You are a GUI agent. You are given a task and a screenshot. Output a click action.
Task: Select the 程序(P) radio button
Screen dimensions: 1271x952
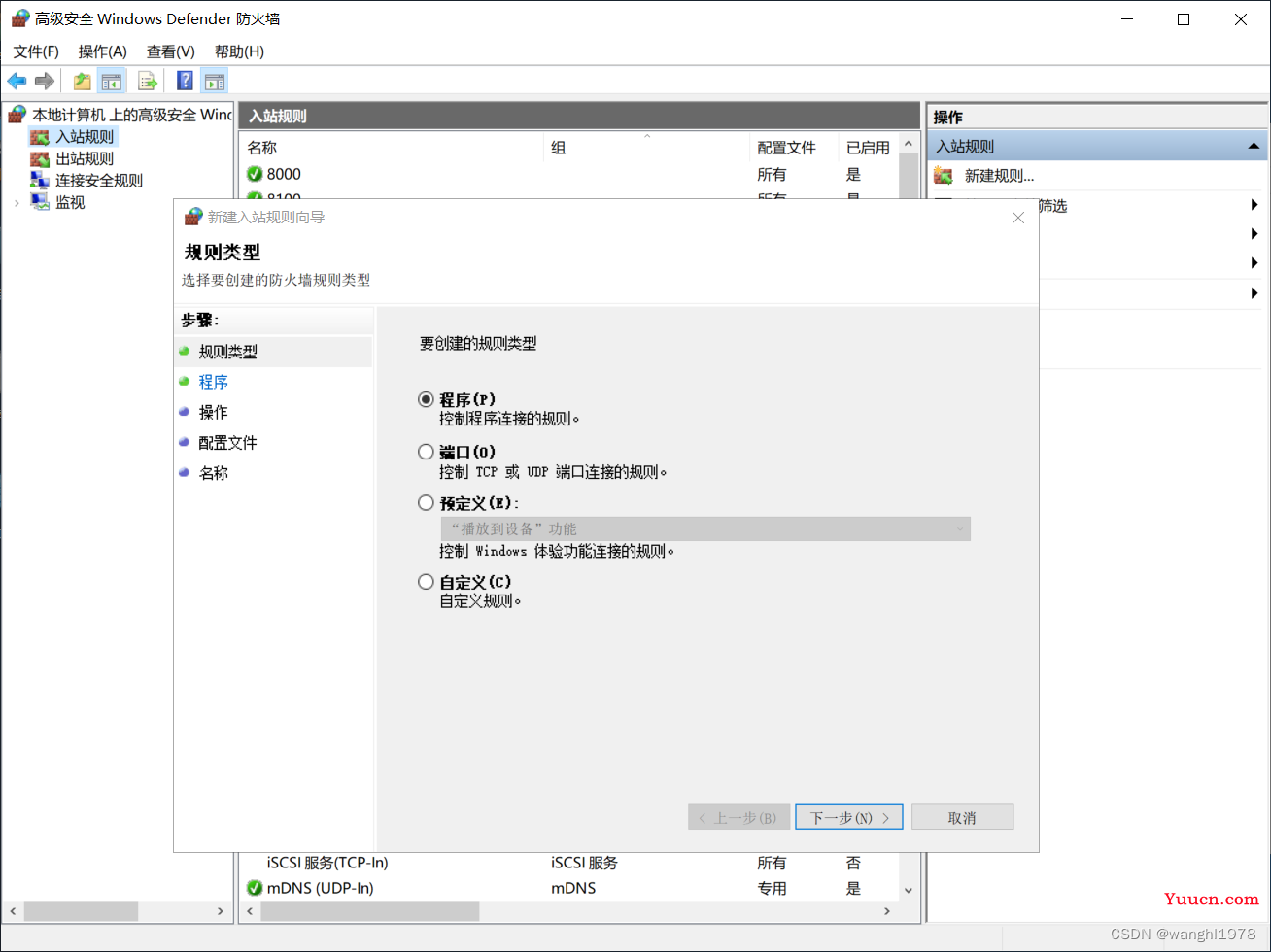pos(426,399)
